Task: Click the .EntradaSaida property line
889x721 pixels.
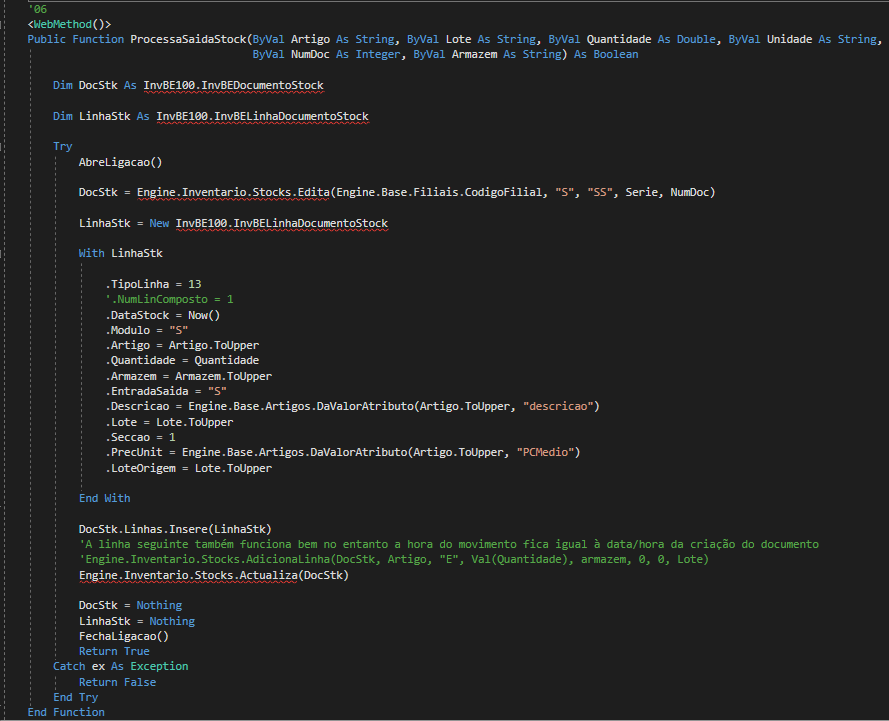Action: click(x=166, y=391)
